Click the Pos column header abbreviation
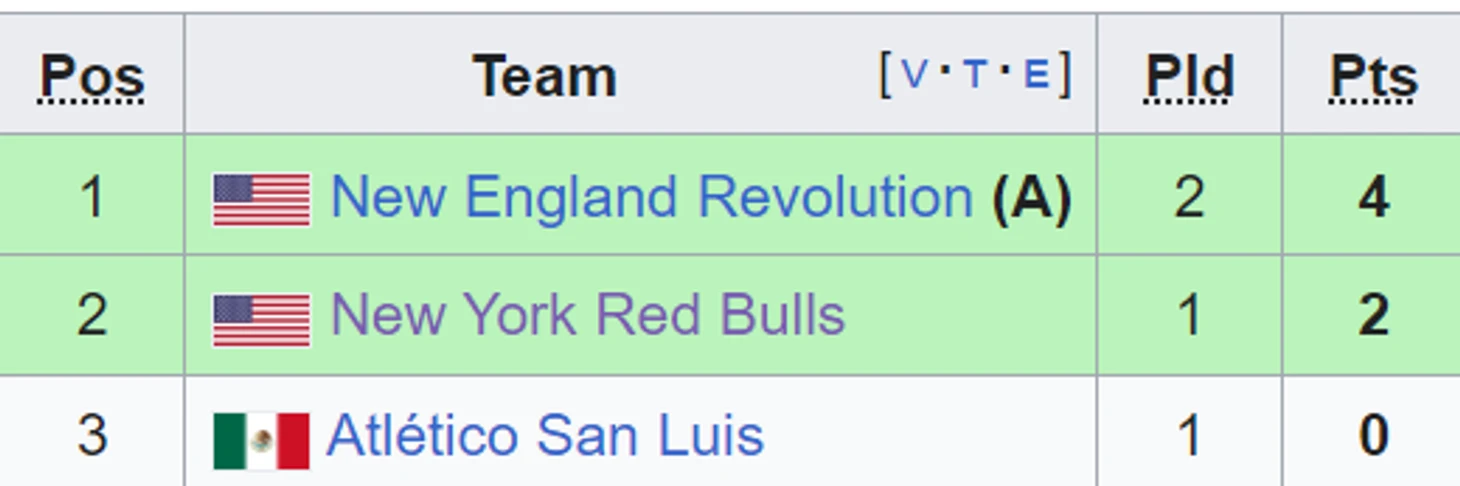Viewport: 1460px width, 486px height. click(92, 77)
